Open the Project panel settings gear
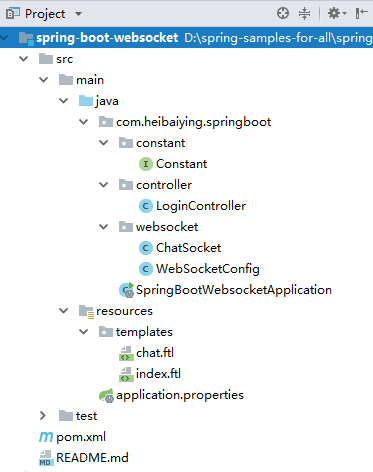Screen dimensions: 373x472 (337, 13)
